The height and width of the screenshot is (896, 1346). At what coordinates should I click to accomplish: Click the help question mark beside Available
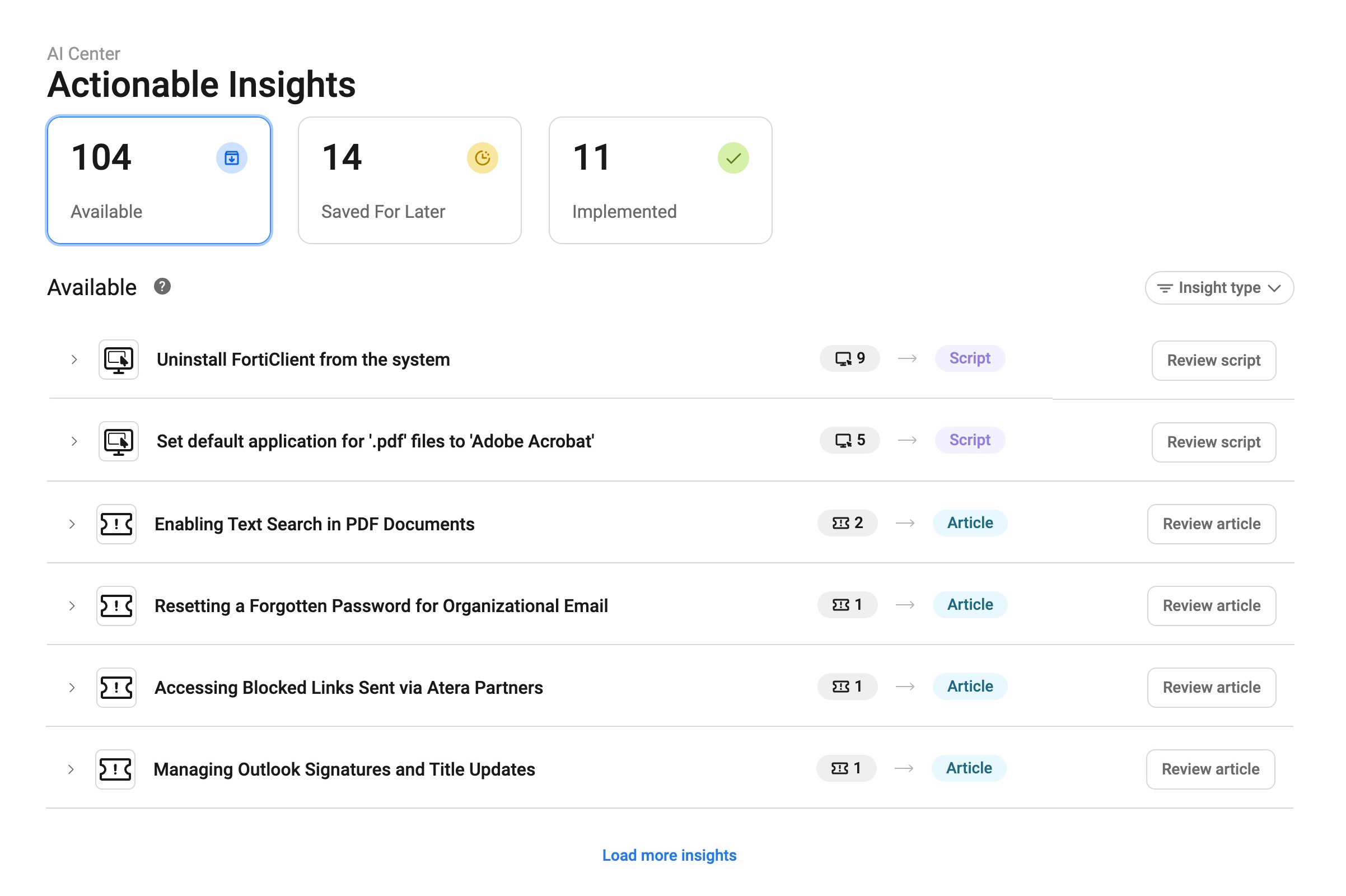point(162,286)
